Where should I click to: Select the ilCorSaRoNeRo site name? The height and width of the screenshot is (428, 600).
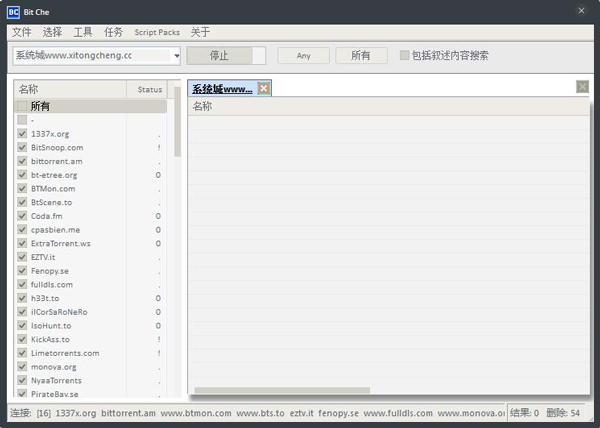pos(59,312)
